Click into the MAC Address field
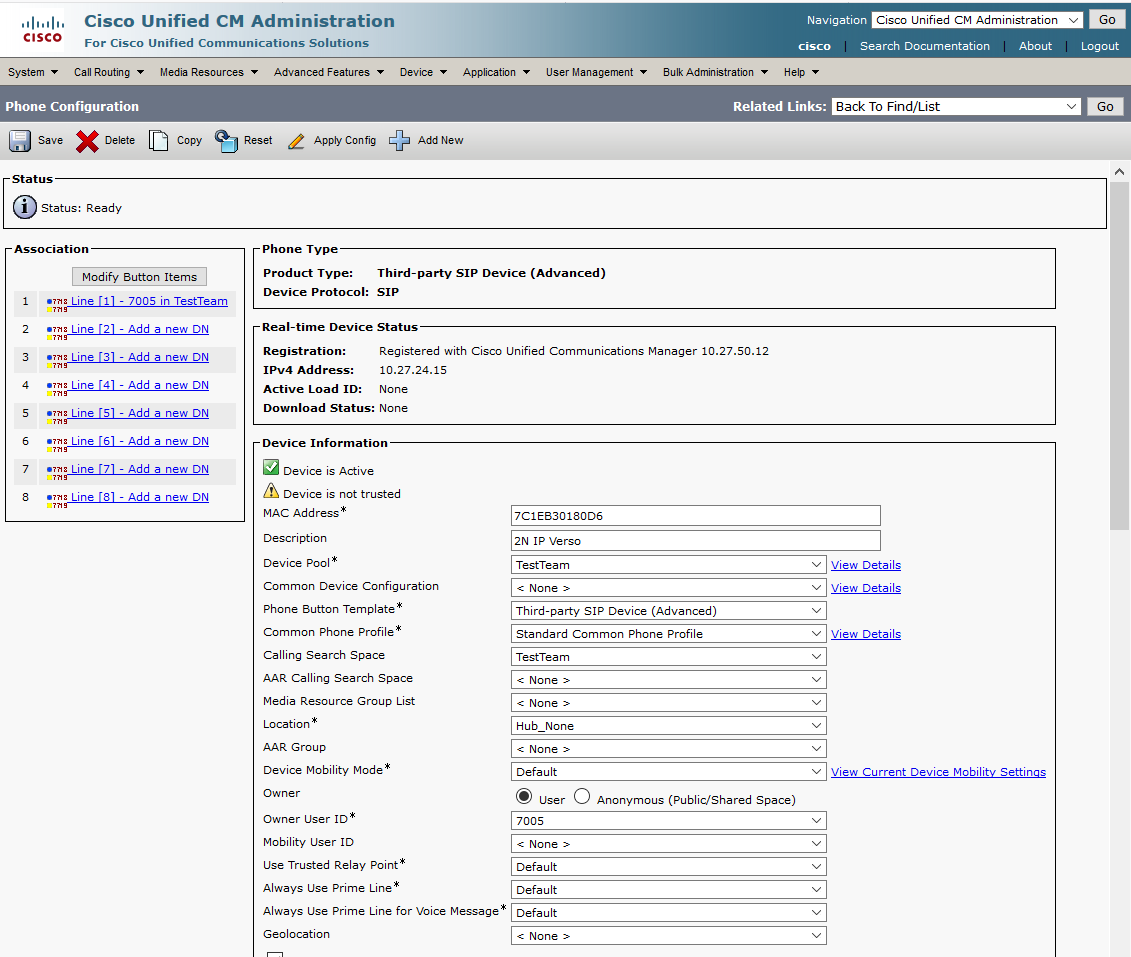The height and width of the screenshot is (957, 1131). point(695,516)
